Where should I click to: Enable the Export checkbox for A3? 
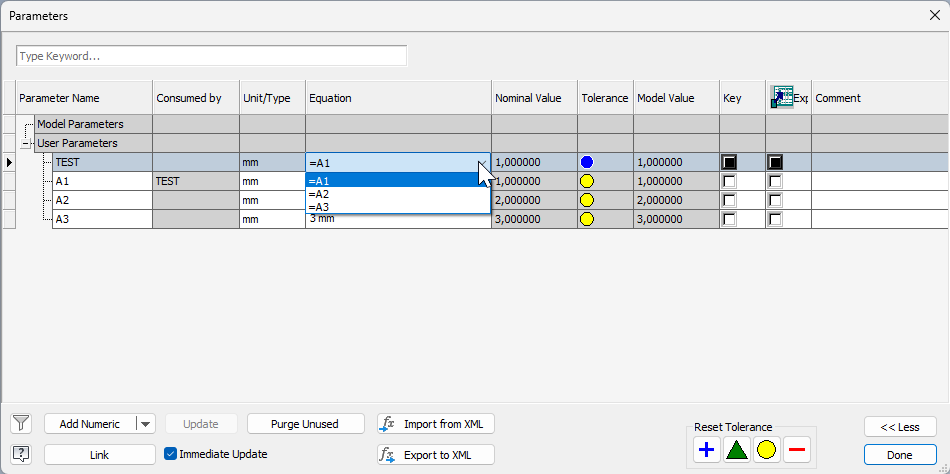775,219
